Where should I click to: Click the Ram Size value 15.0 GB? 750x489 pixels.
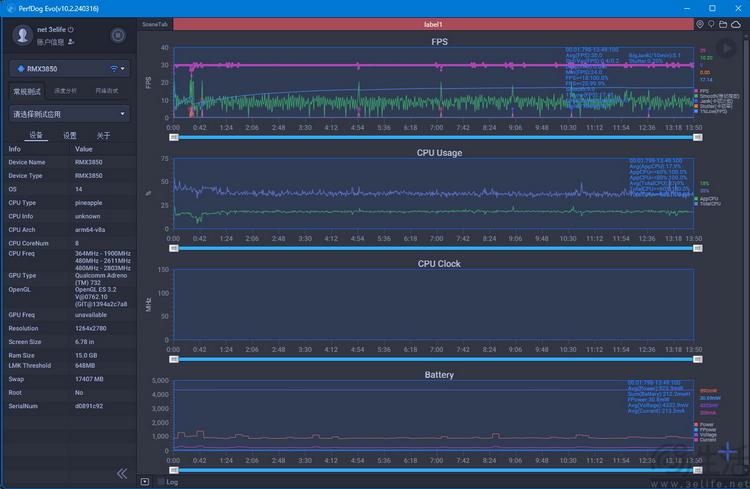coord(86,356)
